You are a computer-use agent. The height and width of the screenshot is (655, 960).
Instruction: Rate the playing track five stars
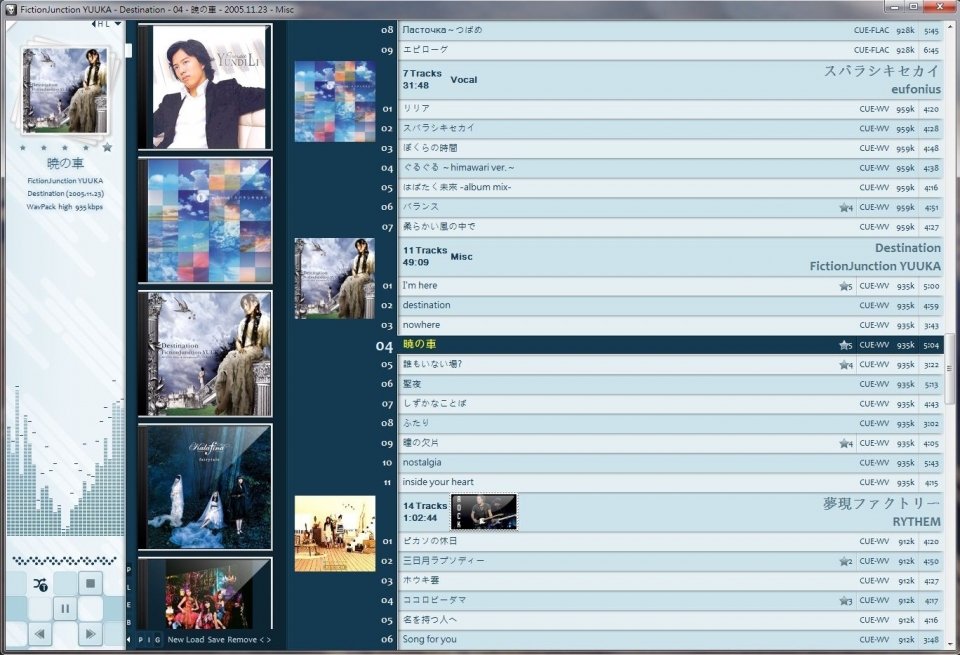coord(107,148)
